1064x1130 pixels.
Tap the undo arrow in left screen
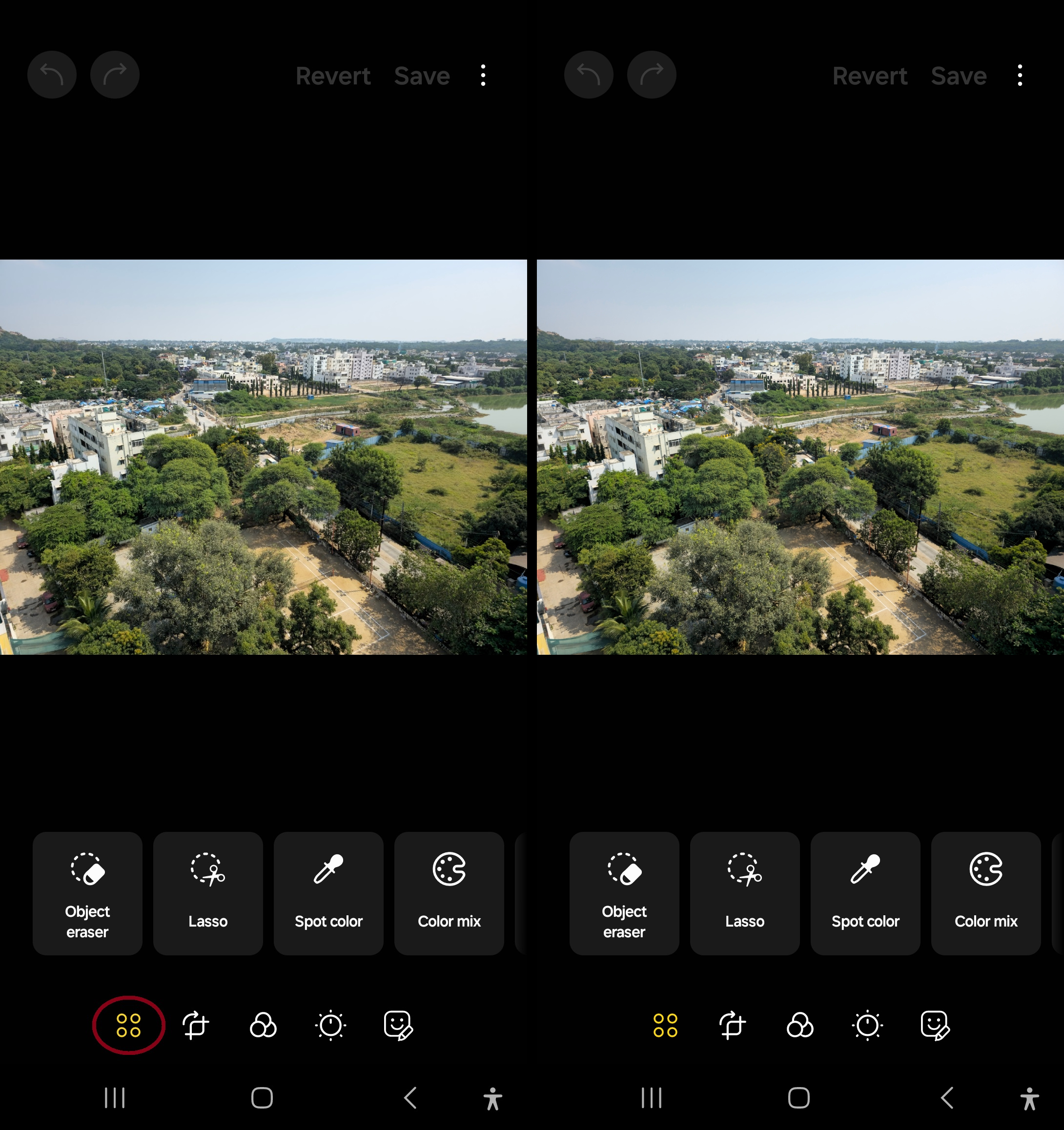[52, 75]
